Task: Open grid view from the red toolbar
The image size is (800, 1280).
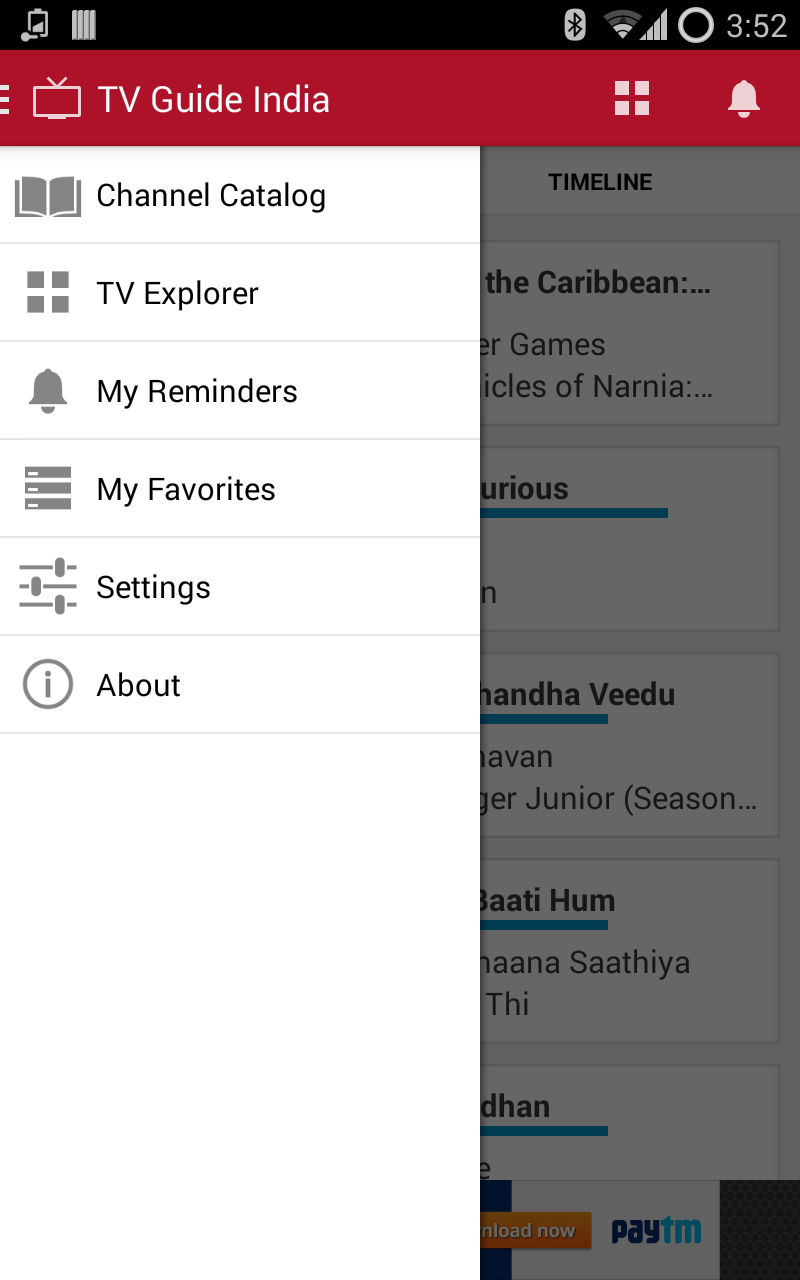Action: click(632, 99)
